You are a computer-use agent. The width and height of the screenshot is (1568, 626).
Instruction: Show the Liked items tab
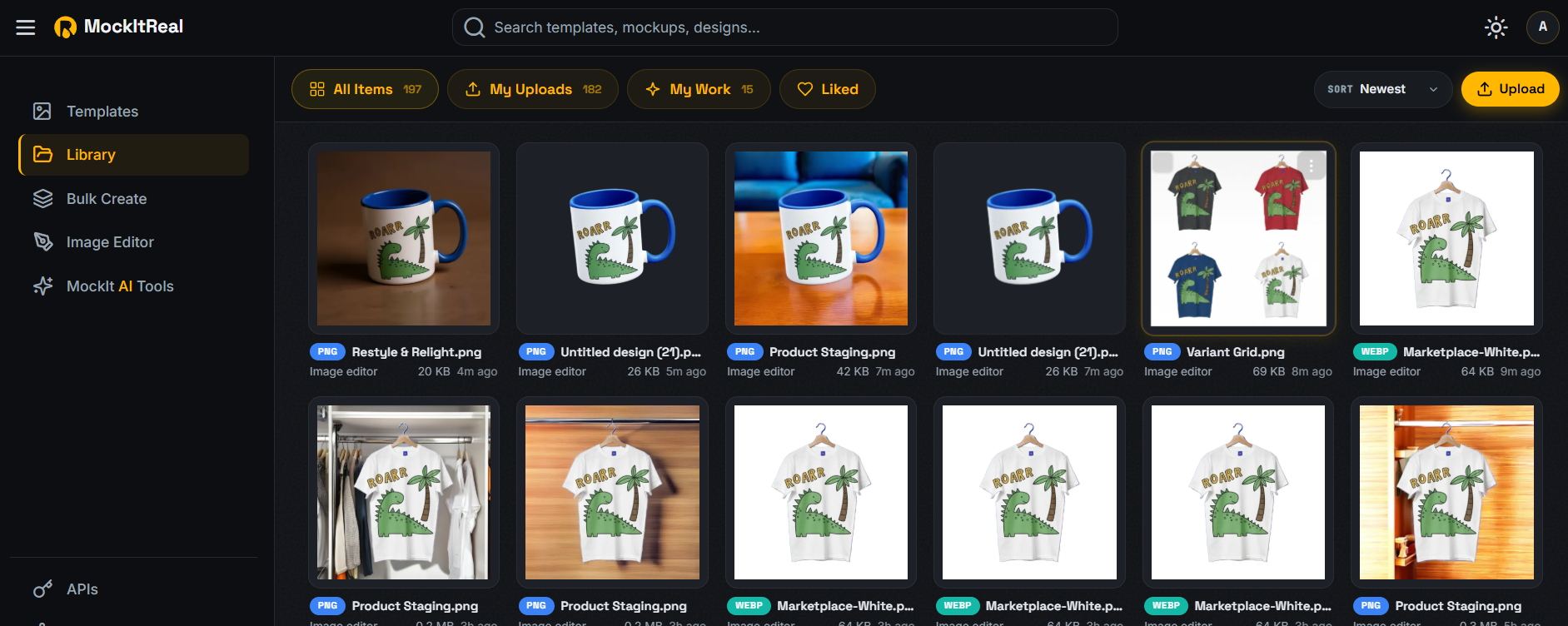click(827, 89)
